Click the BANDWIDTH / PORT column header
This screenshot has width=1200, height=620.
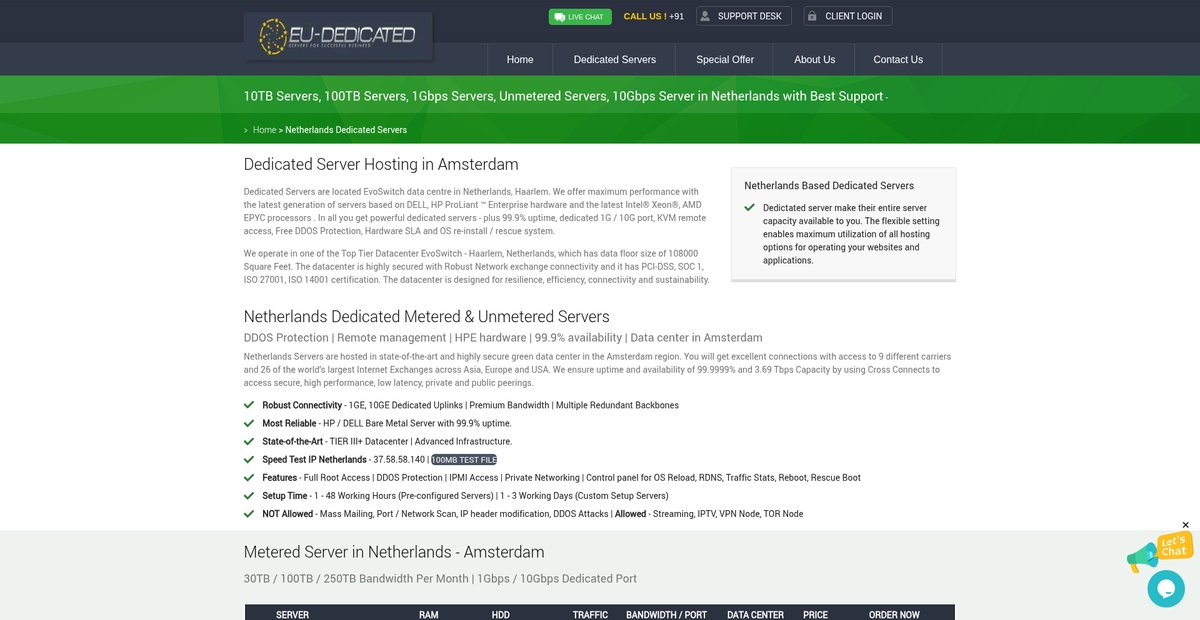pyautogui.click(x=666, y=614)
